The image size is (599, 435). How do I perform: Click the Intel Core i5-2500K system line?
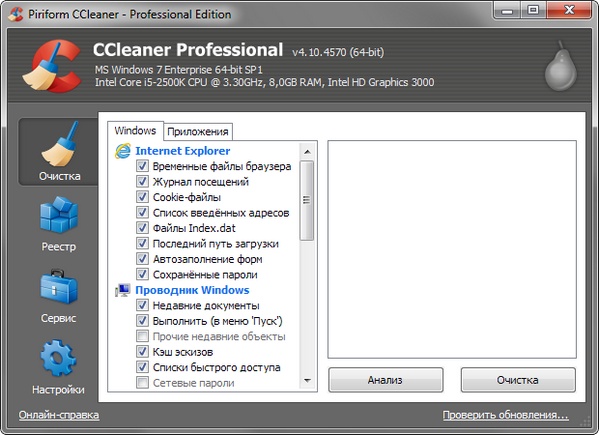[x=264, y=82]
